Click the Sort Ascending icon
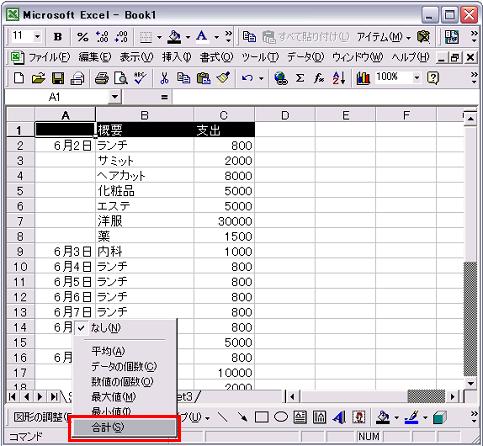The image size is (483, 446). coord(338,78)
